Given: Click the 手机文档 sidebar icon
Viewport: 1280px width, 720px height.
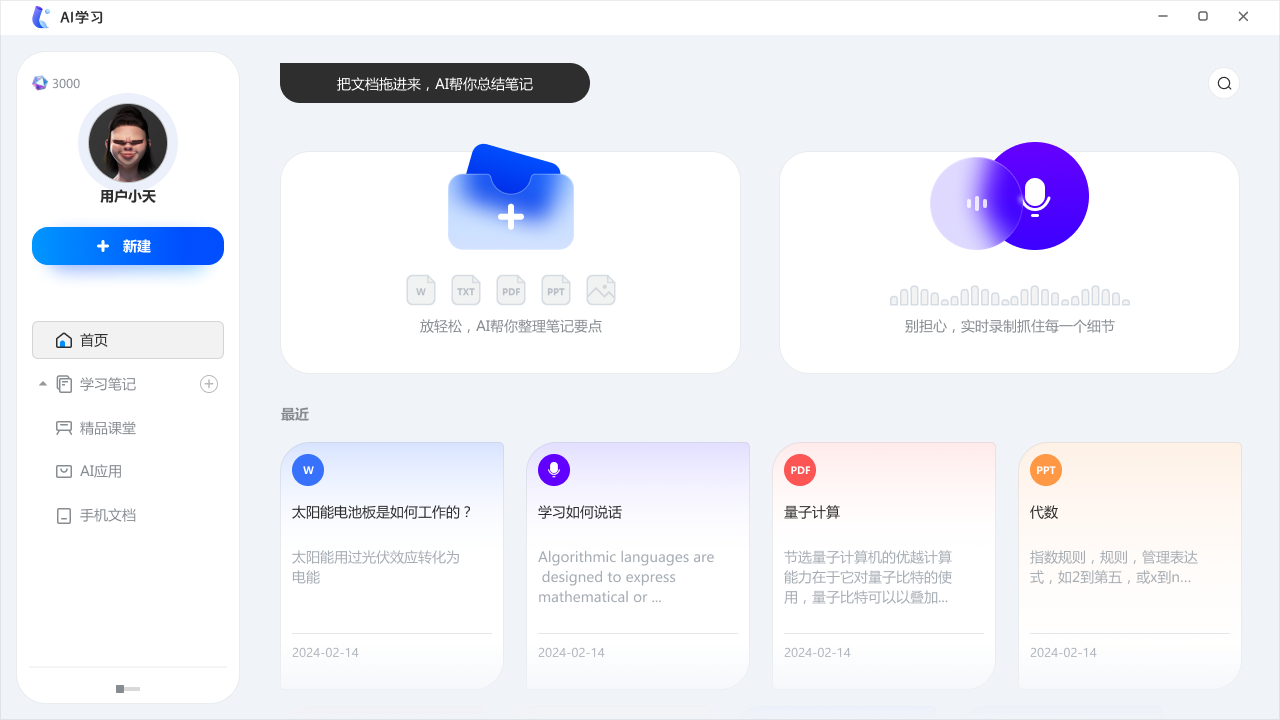Looking at the screenshot, I should click(x=63, y=515).
